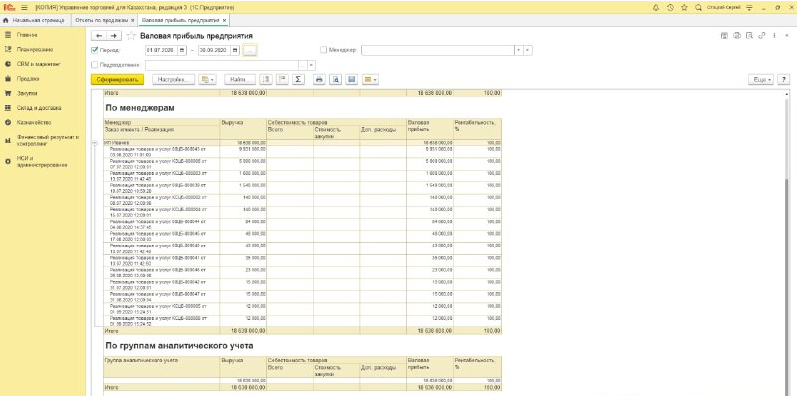Image resolution: width=797 pixels, height=396 pixels.
Task: Open the global search magnifier icon
Action: (x=698, y=8)
